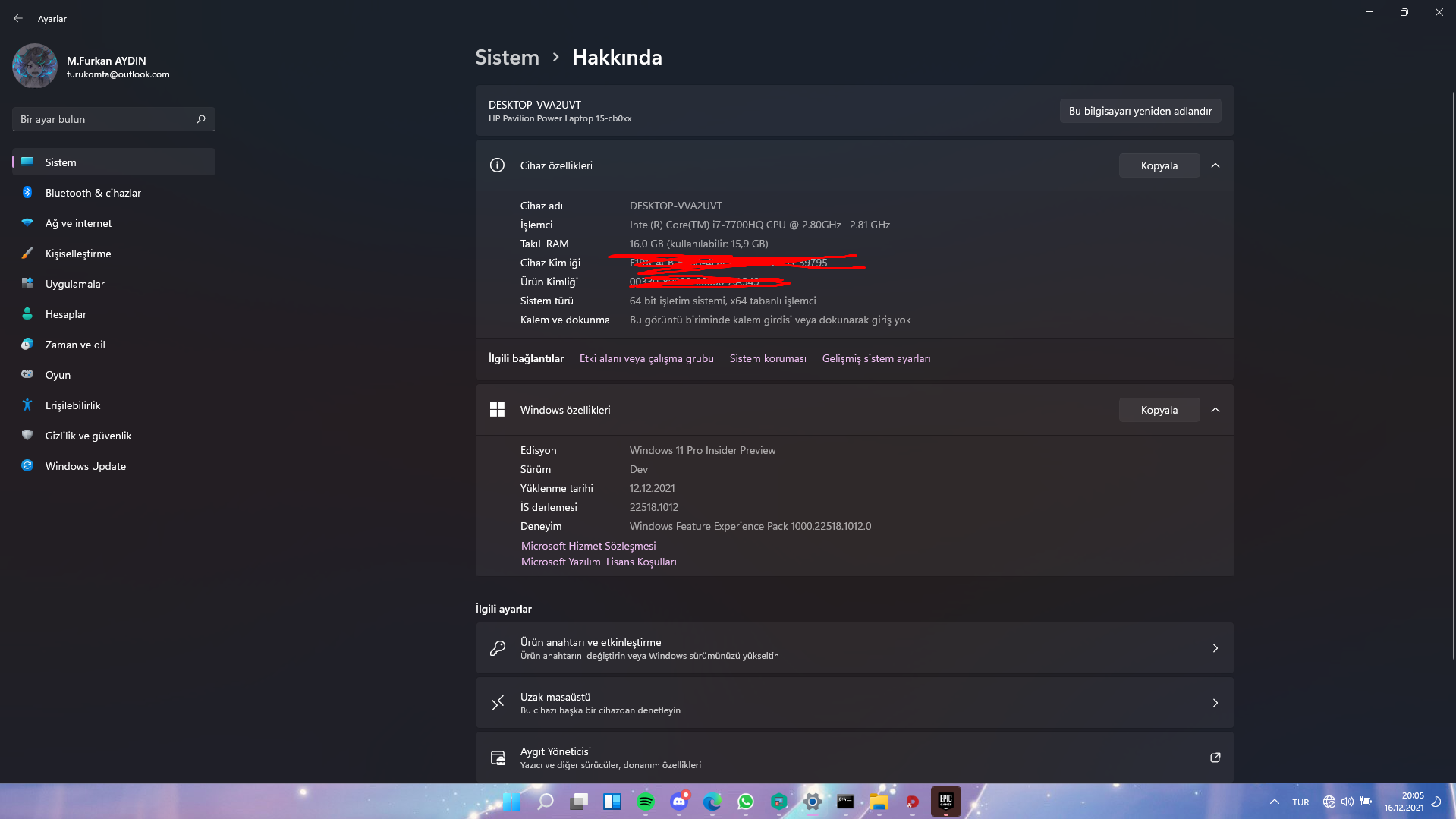
Task: Click the device name 'DESKTOP-VVA2UVT' header
Action: pyautogui.click(x=535, y=105)
